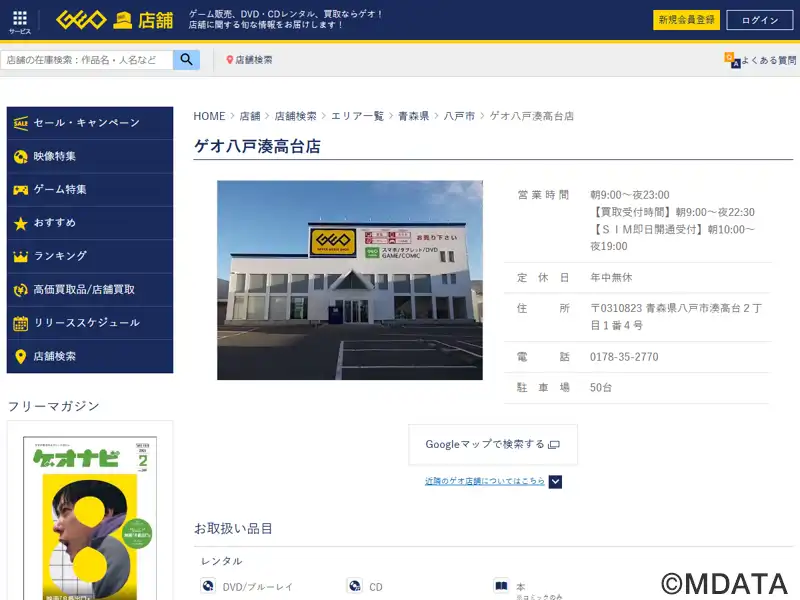Click the store title ゲオ八戸湊高台店 heading
The width and height of the screenshot is (800, 600).
click(257, 146)
